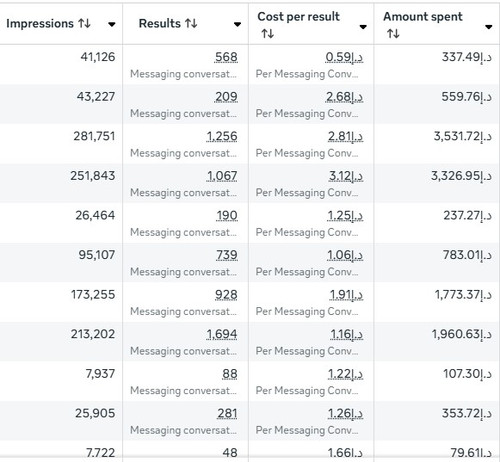This screenshot has width=500, height=462.
Task: Click the 1,694 results link
Action: 222,334
